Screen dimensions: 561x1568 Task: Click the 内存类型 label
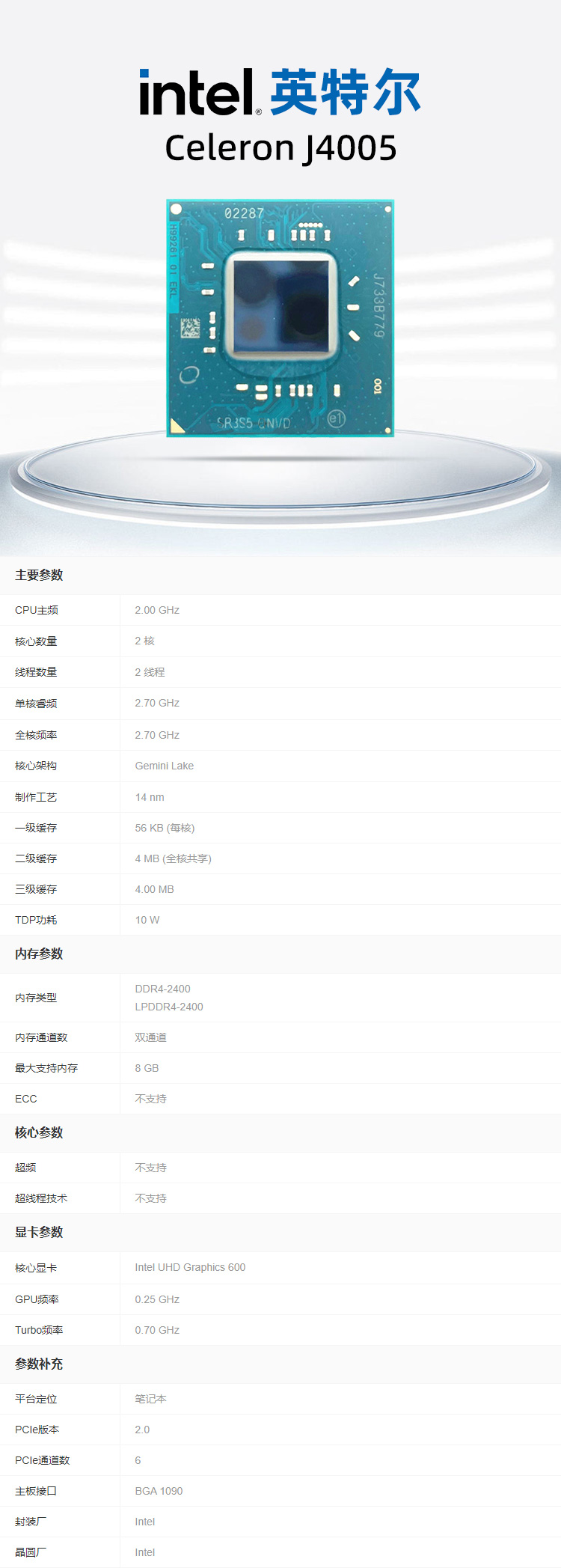tap(36, 998)
